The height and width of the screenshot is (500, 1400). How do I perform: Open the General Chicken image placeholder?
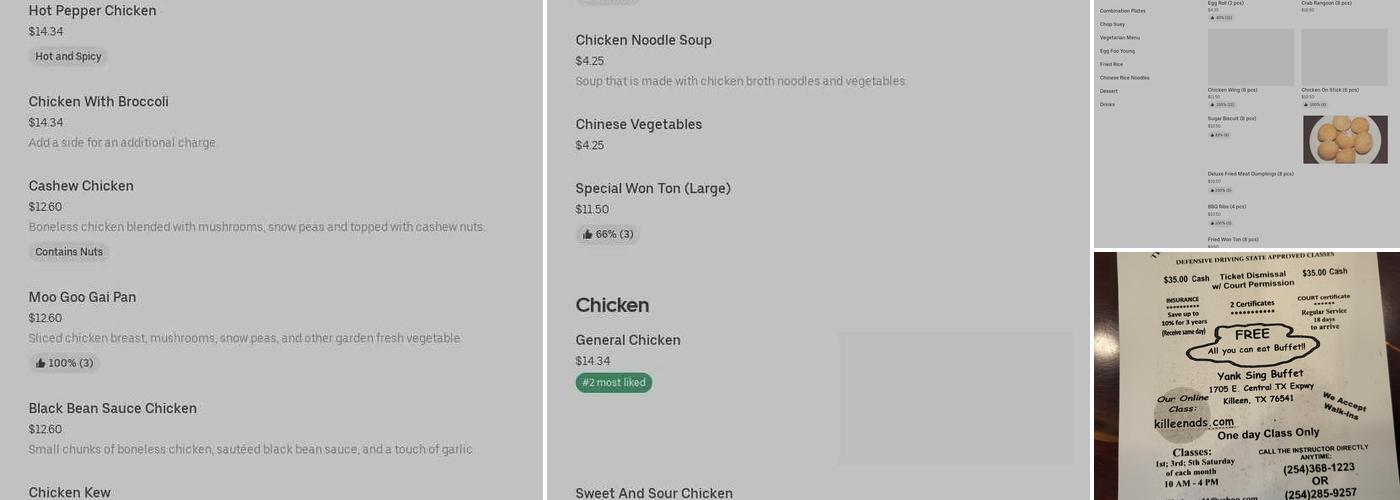coord(955,398)
